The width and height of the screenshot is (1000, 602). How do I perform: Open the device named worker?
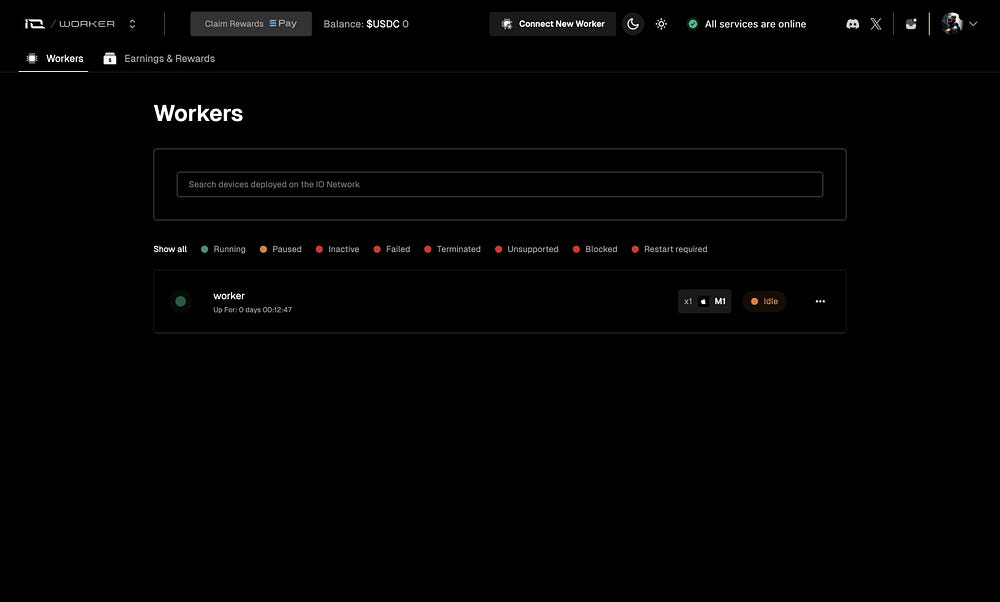[x=229, y=296]
